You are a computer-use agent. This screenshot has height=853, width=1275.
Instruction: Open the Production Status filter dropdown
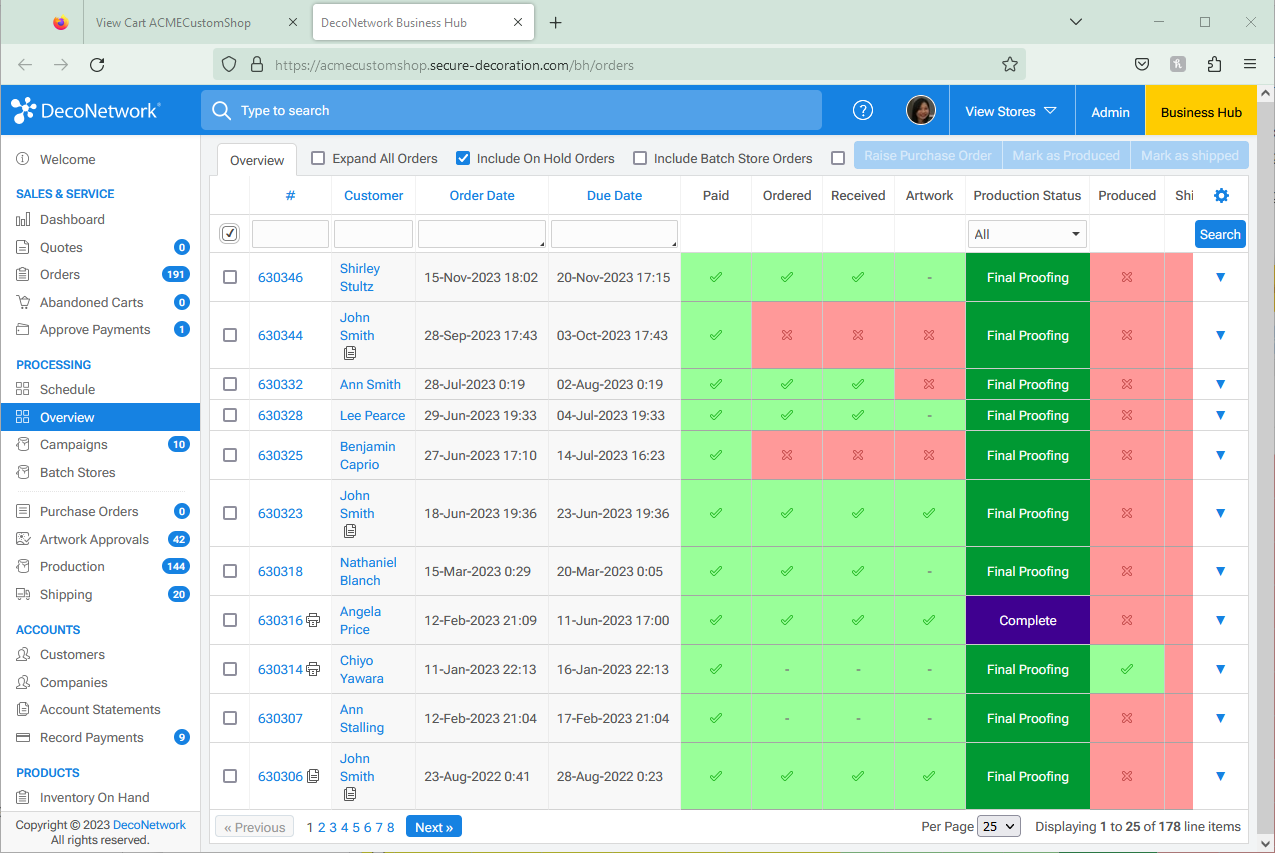coord(1026,233)
